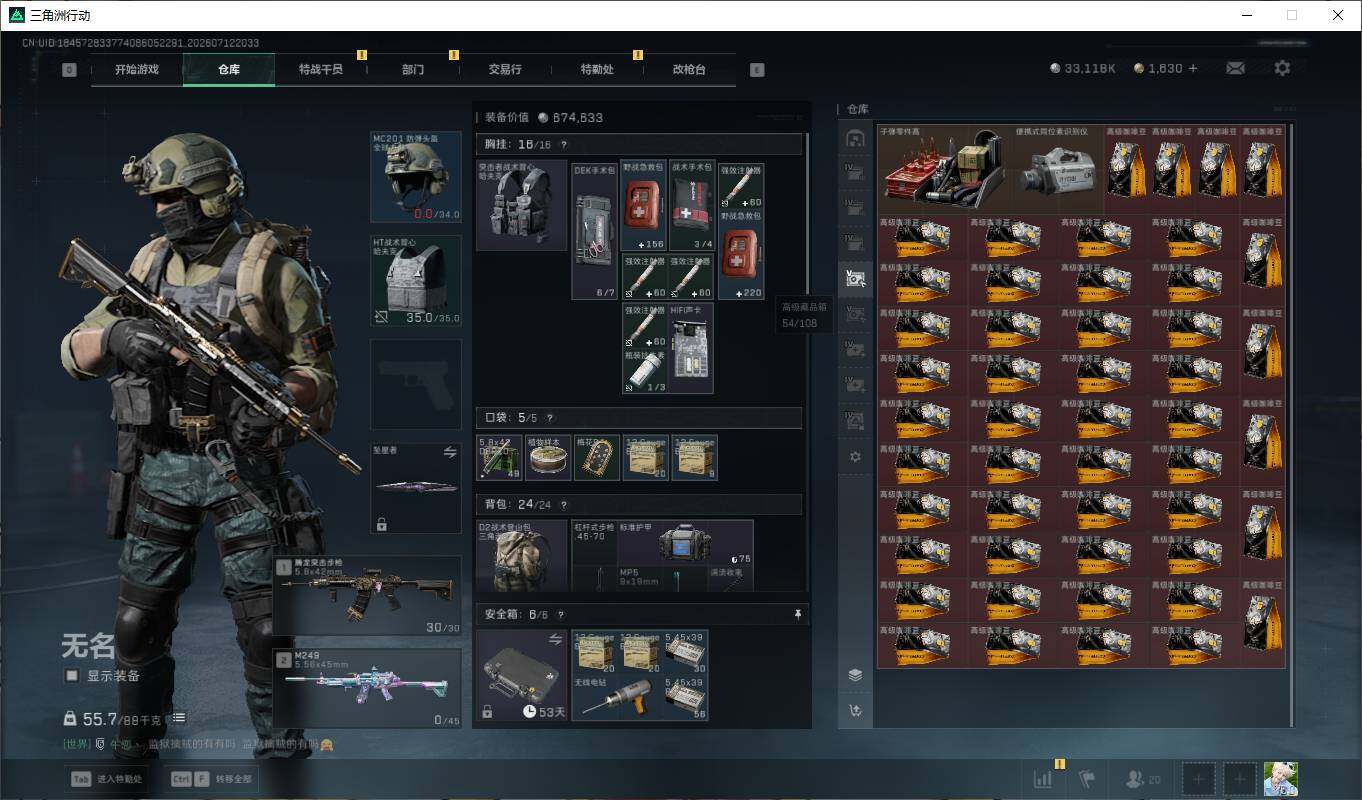The height and width of the screenshot is (800, 1362).
Task: Select the 5.45x39 ammo stack of 56
Action: (685, 698)
